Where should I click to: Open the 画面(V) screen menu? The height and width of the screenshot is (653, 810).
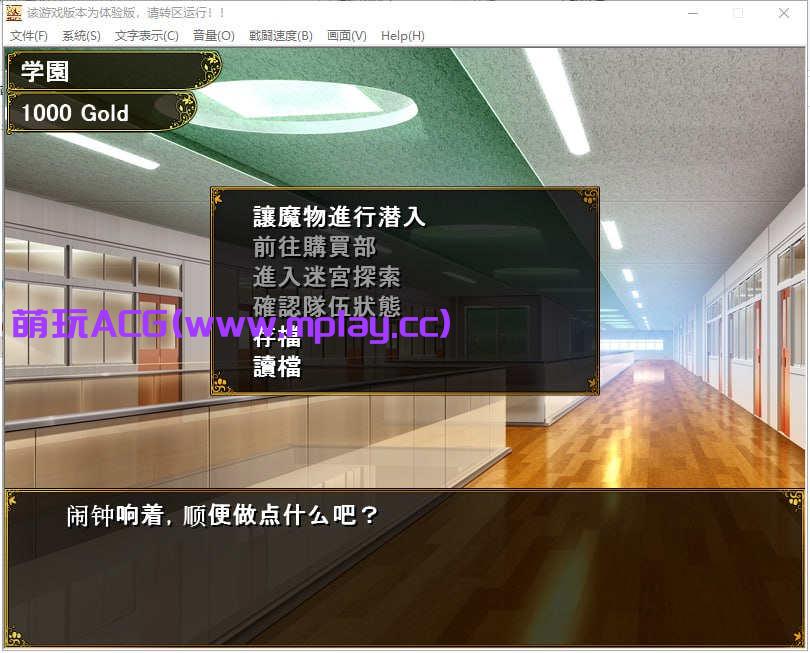pos(346,35)
